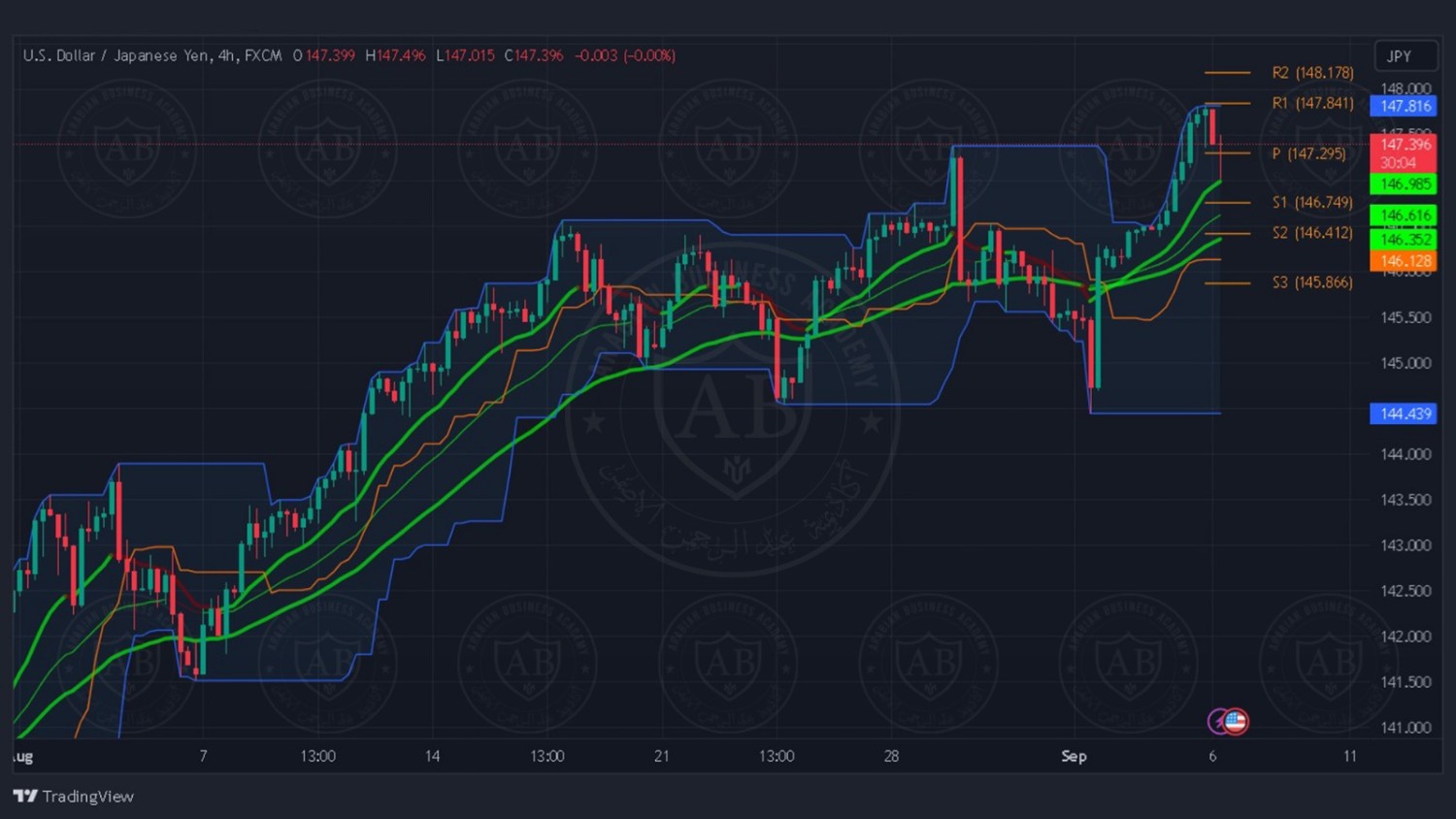Click the 11 date on time axis
This screenshot has height=819, width=1456.
1349,756
